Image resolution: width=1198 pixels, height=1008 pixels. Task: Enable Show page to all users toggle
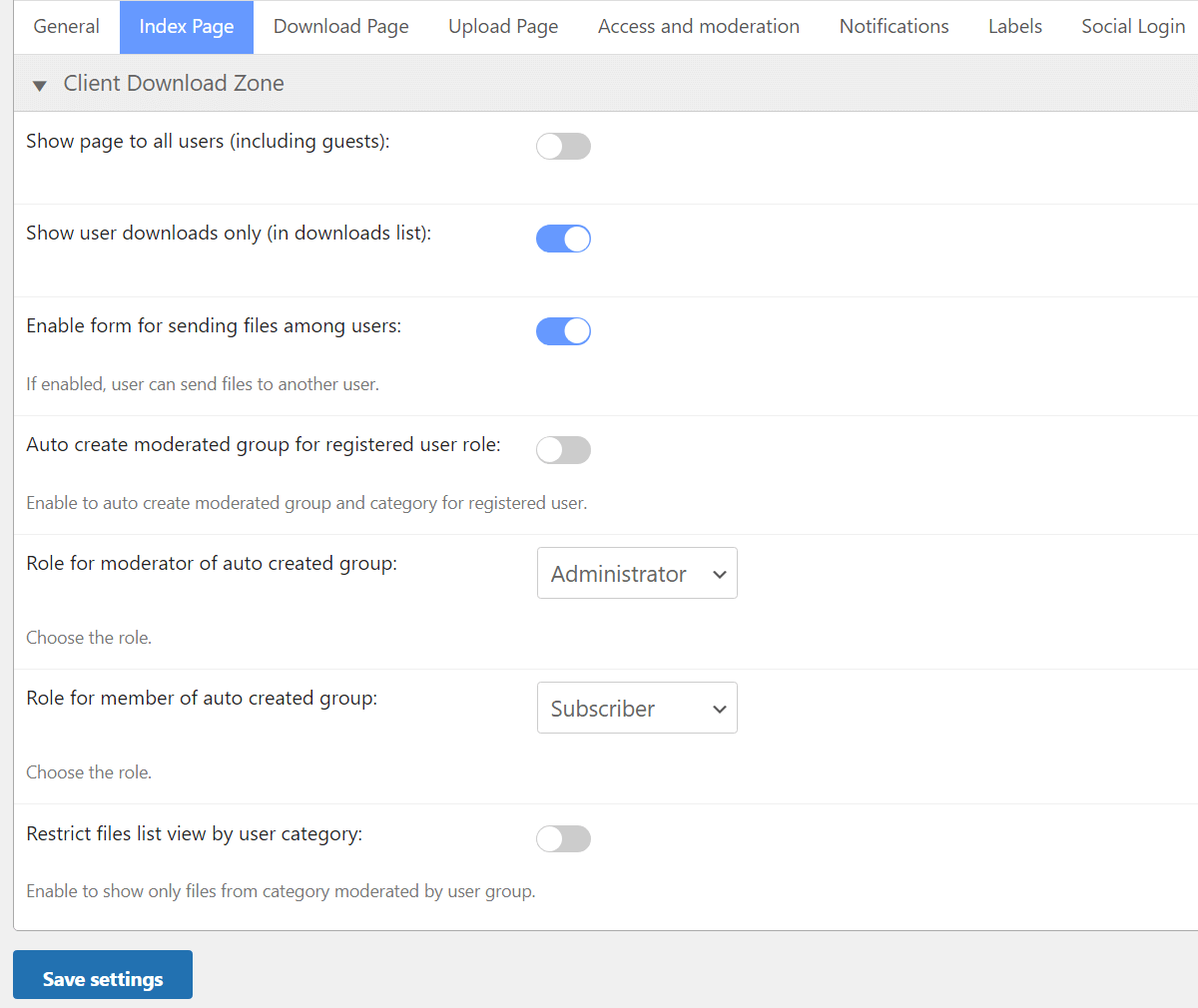click(x=563, y=147)
